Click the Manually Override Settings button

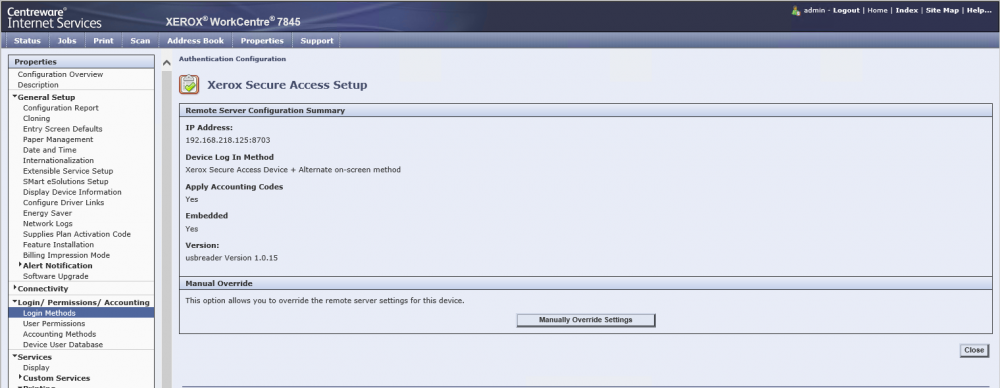[585, 320]
